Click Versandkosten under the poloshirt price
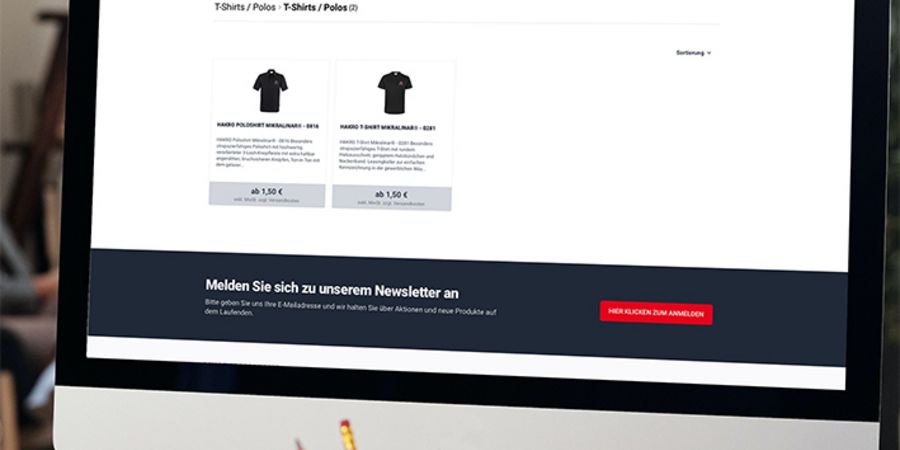The height and width of the screenshot is (450, 900). point(286,200)
